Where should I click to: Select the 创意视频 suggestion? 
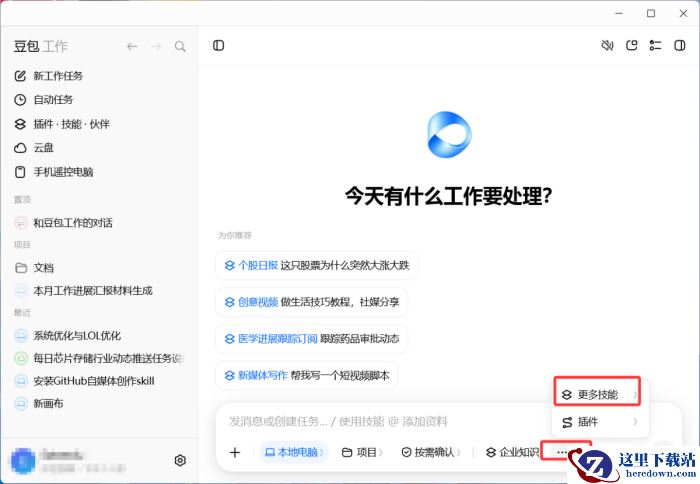click(312, 302)
